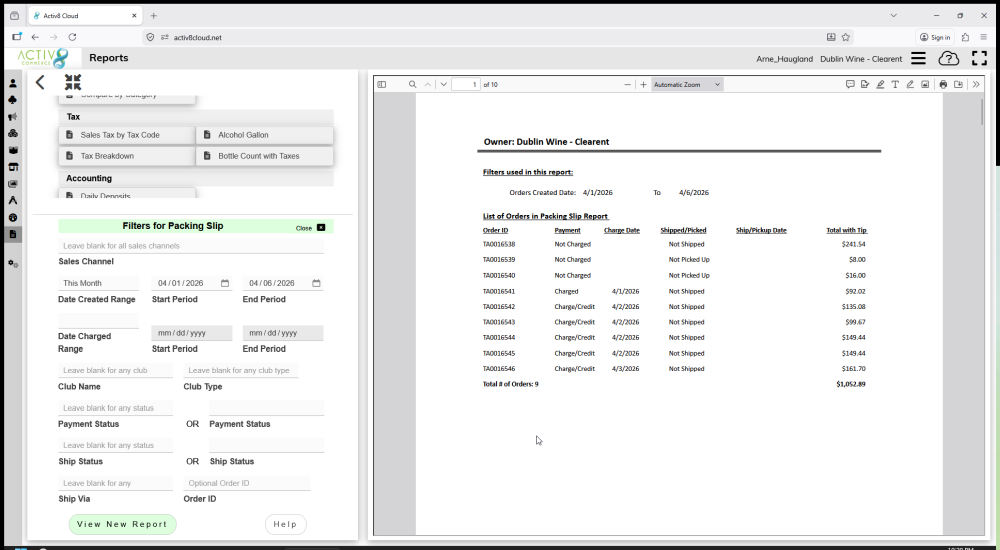The height and width of the screenshot is (550, 1000).
Task: Open the settings gears sidebar icon
Action: [13, 264]
